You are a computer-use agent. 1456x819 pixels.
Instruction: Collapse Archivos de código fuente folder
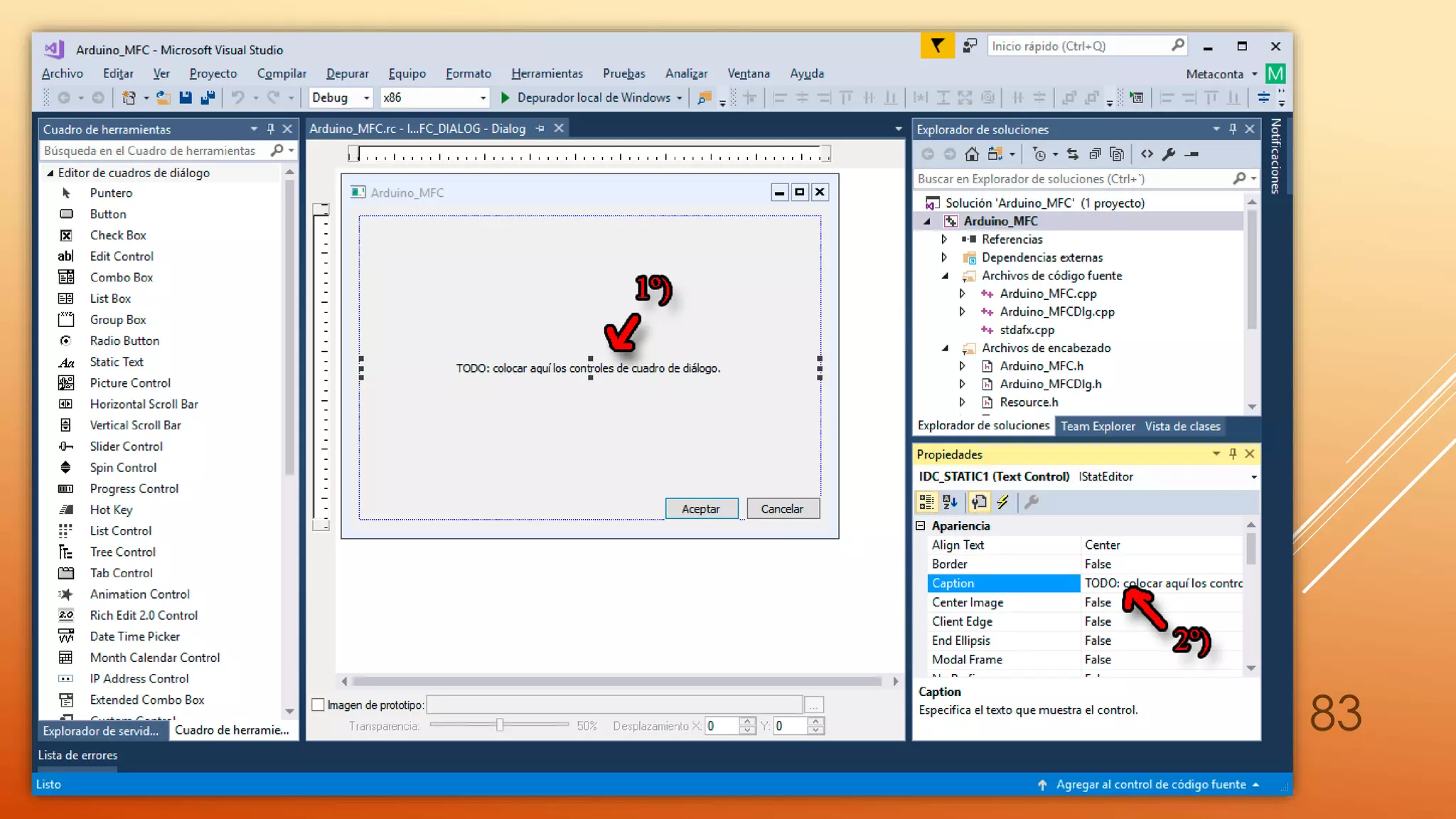pos(945,276)
